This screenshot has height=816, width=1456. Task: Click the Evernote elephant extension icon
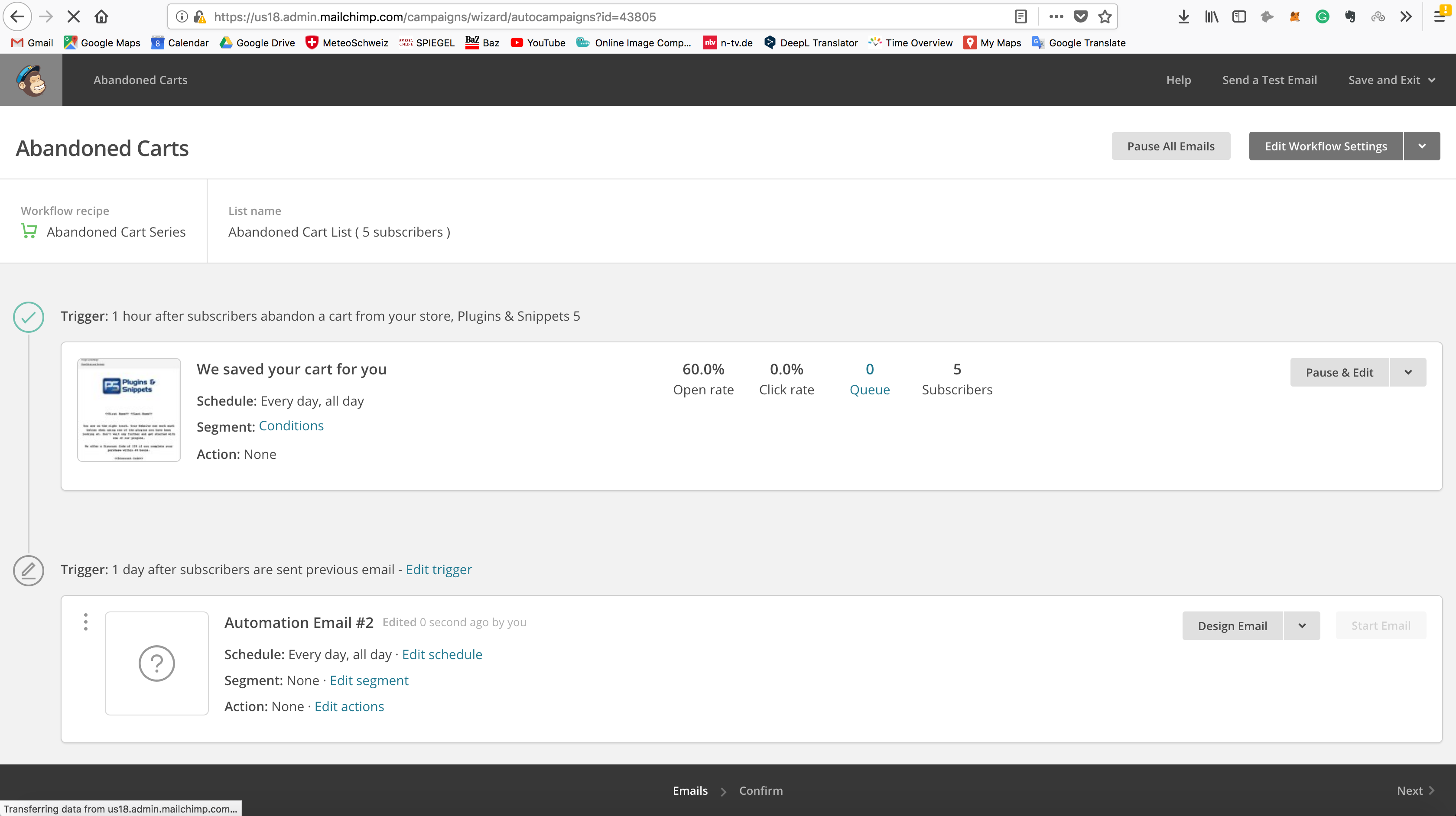point(1350,16)
